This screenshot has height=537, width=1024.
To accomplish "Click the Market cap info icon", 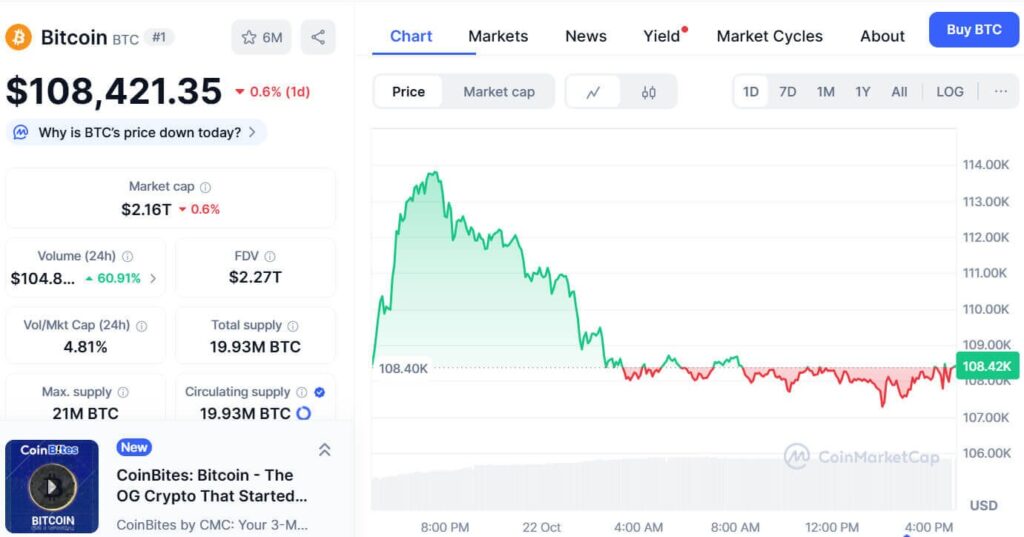I will (205, 187).
